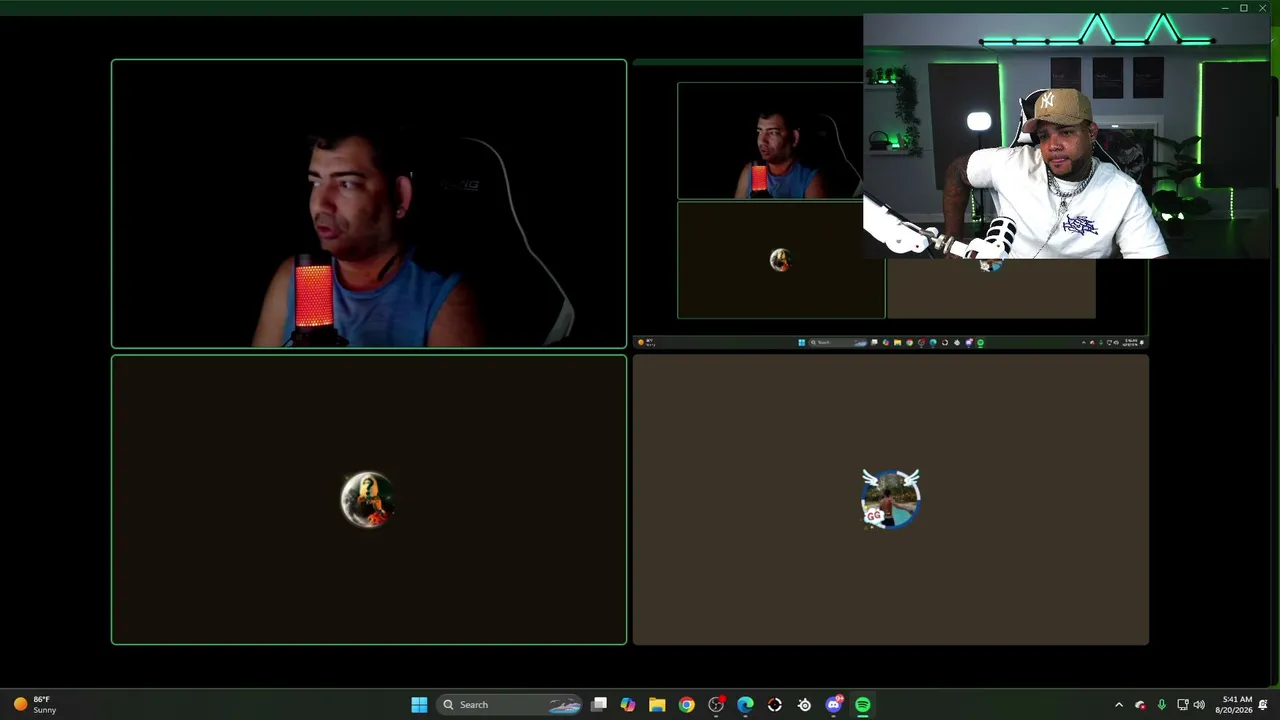Image resolution: width=1280 pixels, height=720 pixels.
Task: Click the taskbar Search box
Action: tap(511, 705)
